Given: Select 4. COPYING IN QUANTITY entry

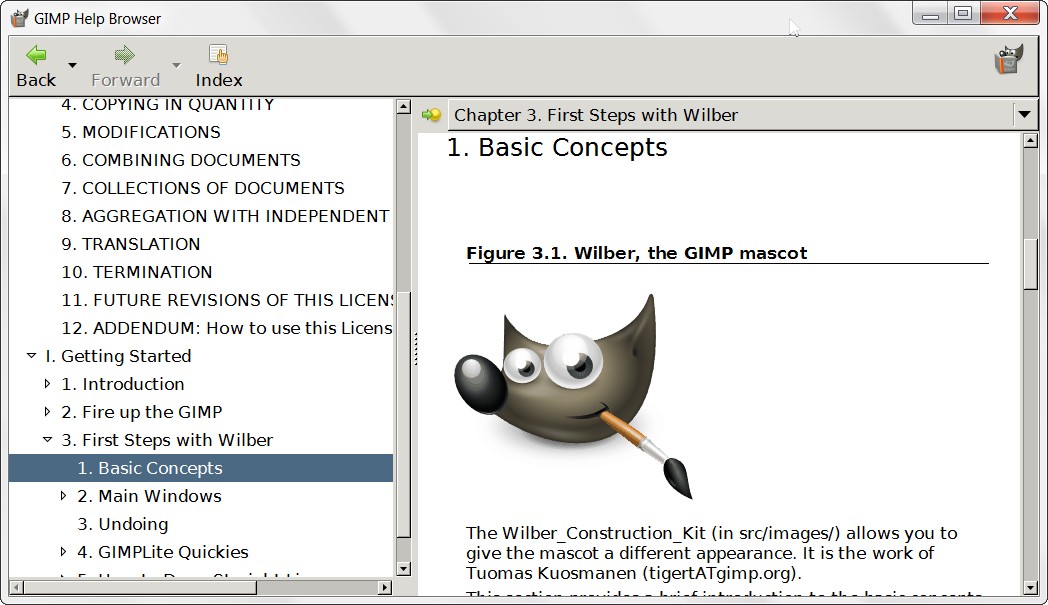Looking at the screenshot, I should (x=168, y=105).
